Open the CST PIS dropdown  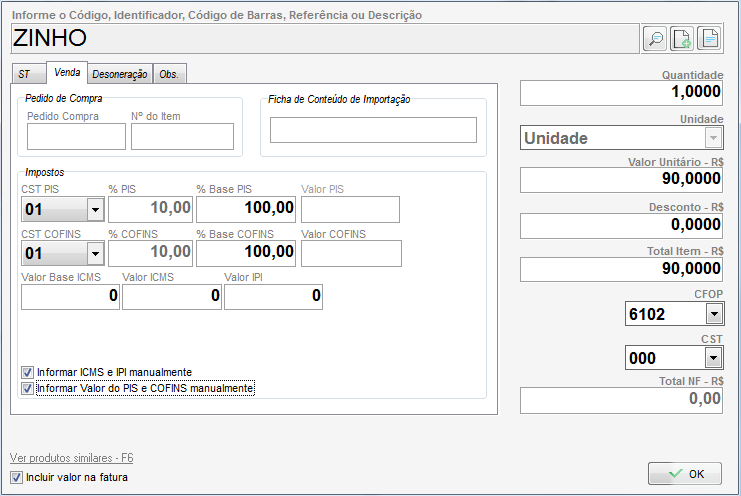point(95,209)
